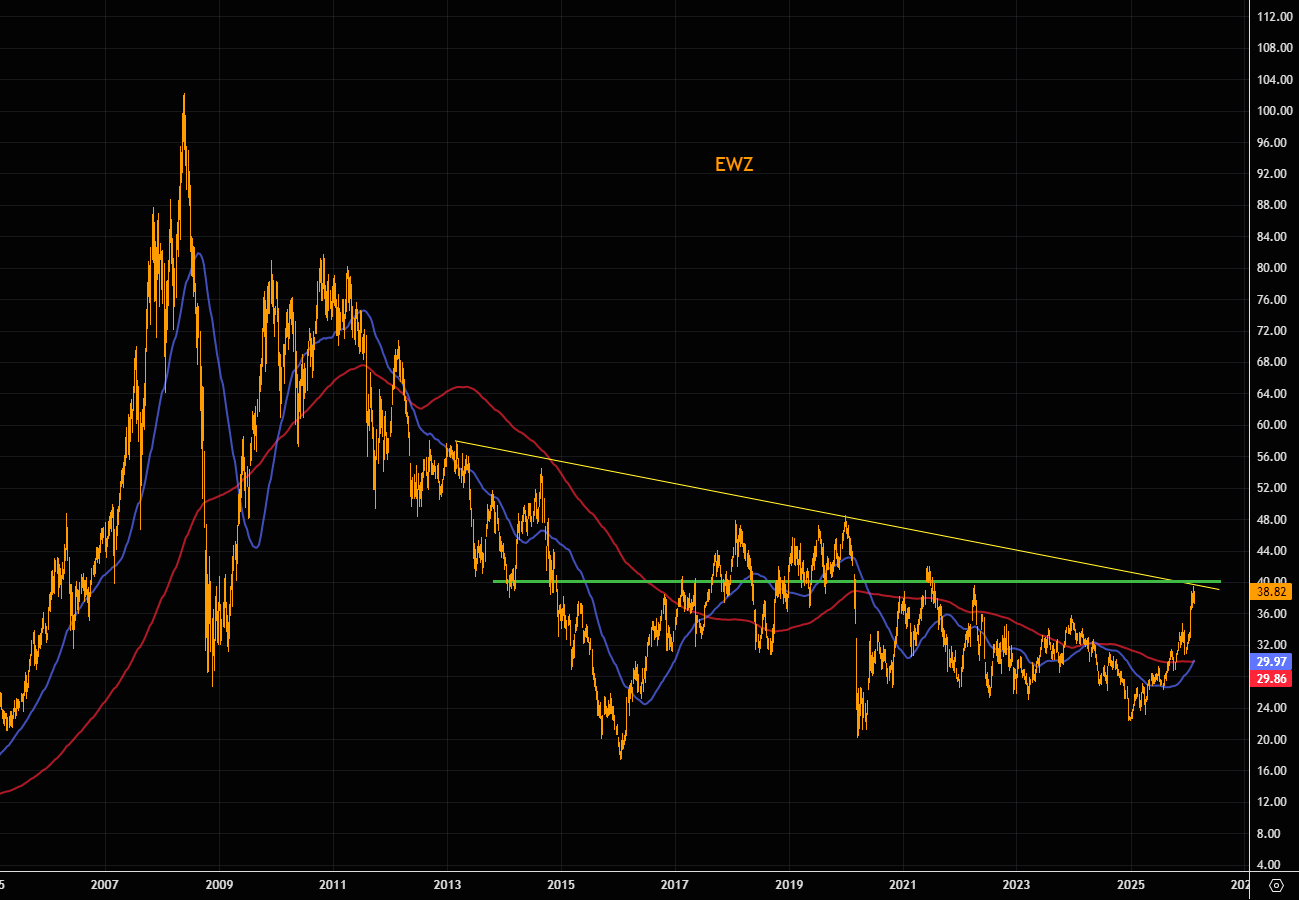Click the red 29.86 moving average label
The width and height of the screenshot is (1299, 900).
1274,678
